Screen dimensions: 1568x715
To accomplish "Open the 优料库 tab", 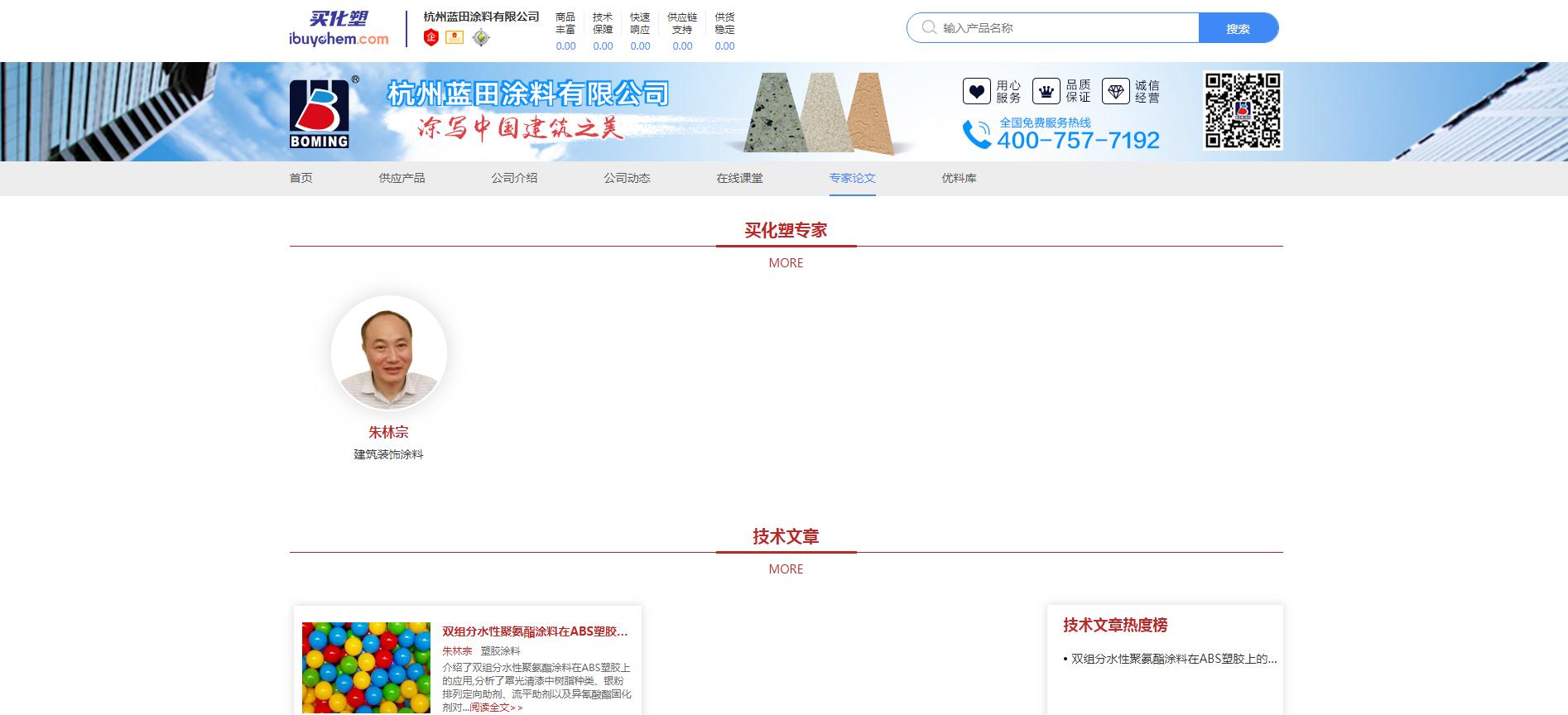I will point(960,178).
